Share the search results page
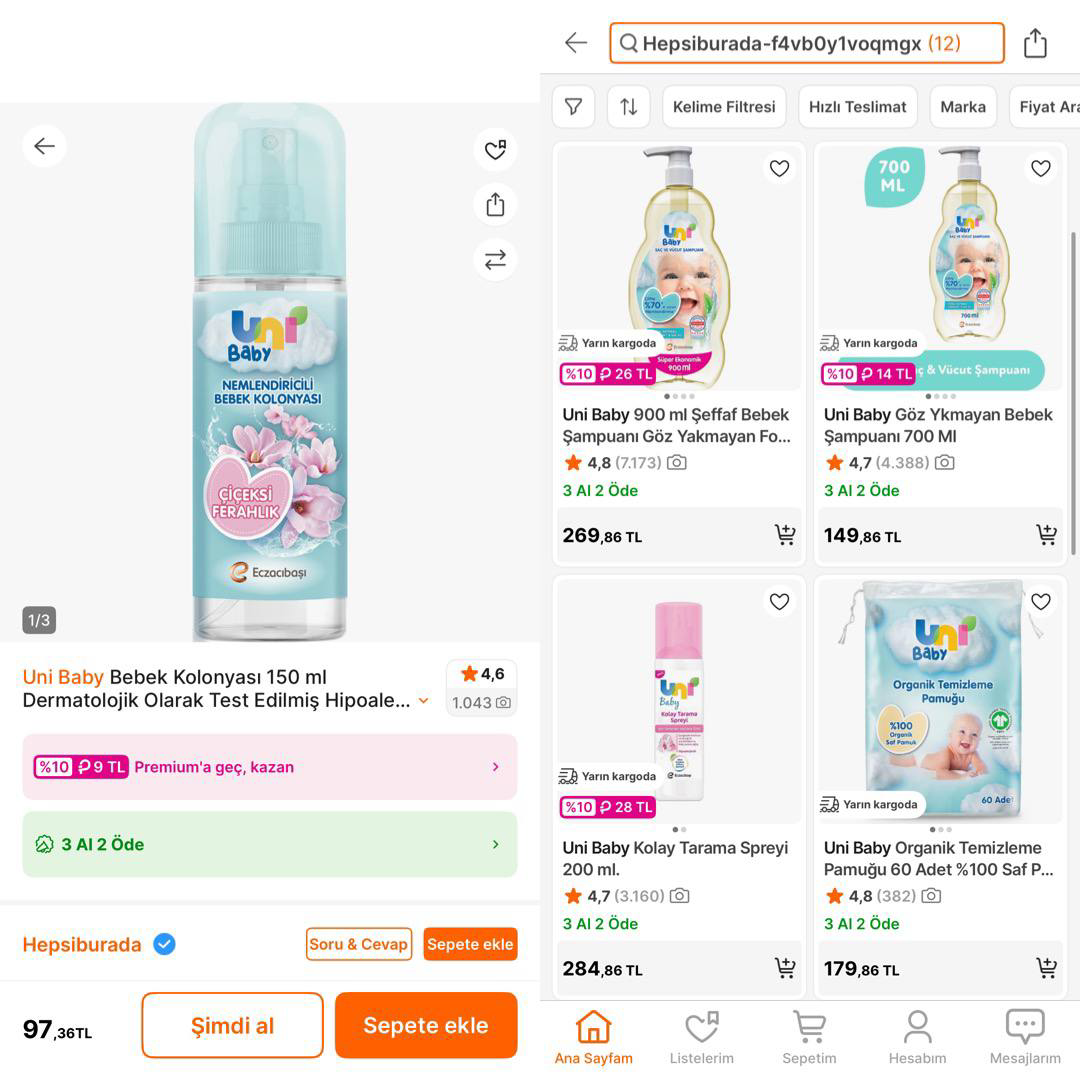The image size is (1080, 1087). tap(1035, 43)
